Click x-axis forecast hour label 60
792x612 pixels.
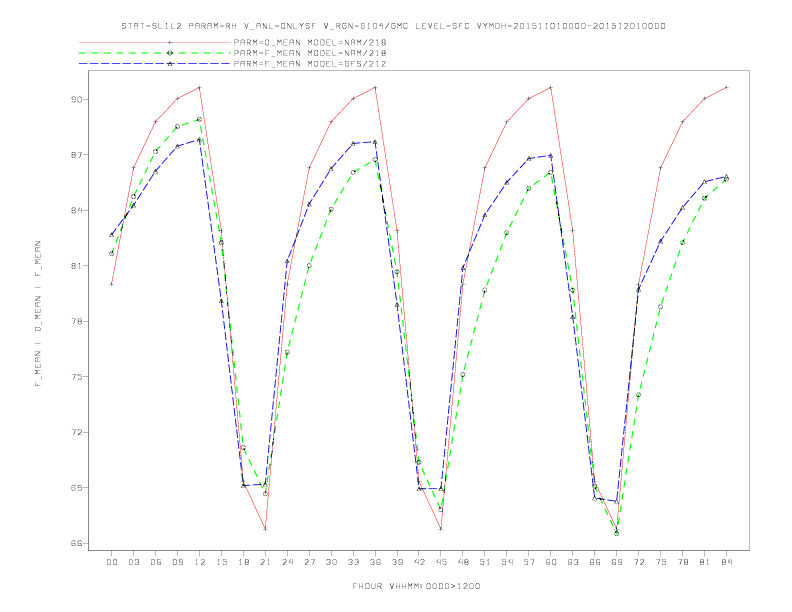(551, 562)
